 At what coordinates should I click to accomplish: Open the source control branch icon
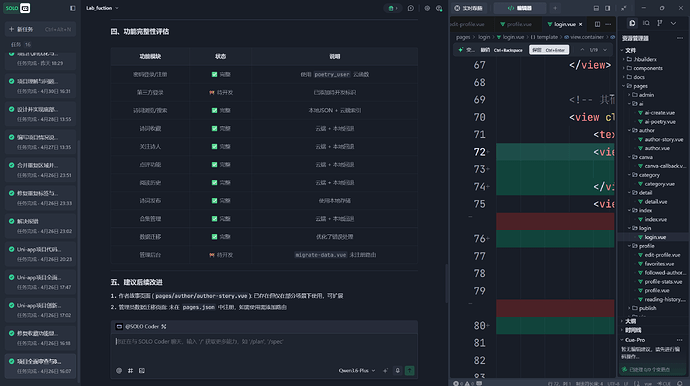(x=660, y=23)
